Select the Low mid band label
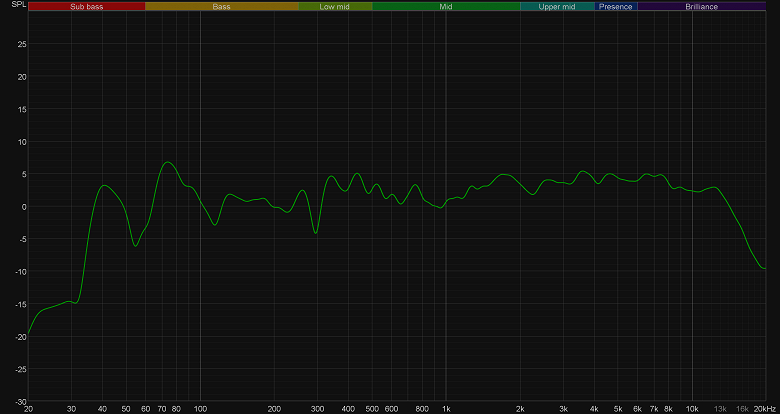 [x=335, y=6]
